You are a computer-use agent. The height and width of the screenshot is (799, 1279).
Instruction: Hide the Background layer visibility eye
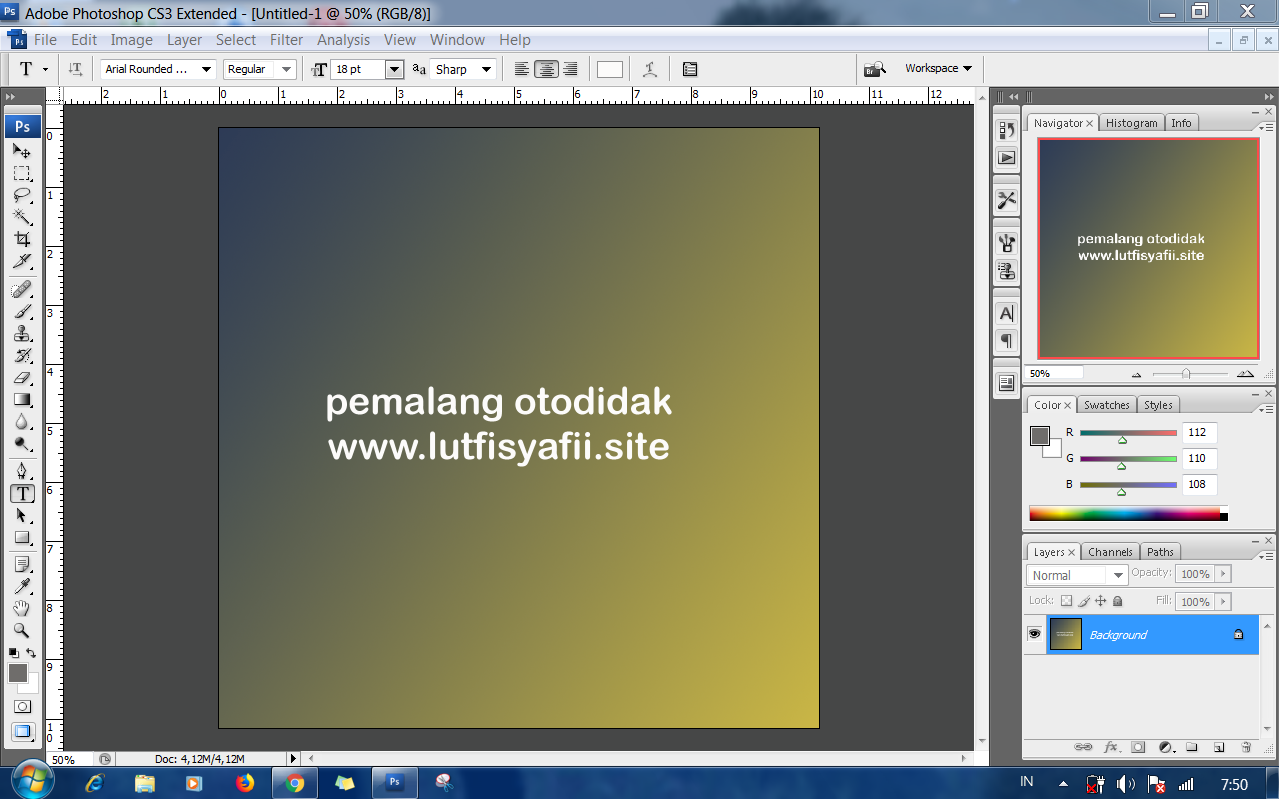point(1034,633)
